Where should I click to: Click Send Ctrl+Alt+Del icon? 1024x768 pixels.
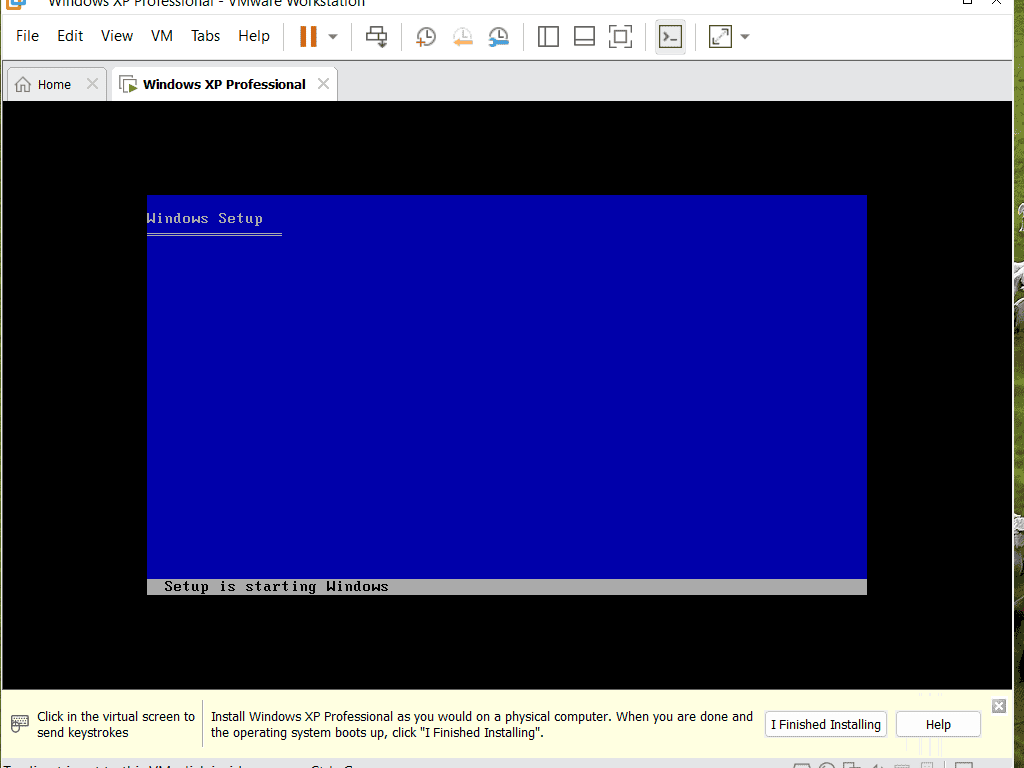point(376,37)
